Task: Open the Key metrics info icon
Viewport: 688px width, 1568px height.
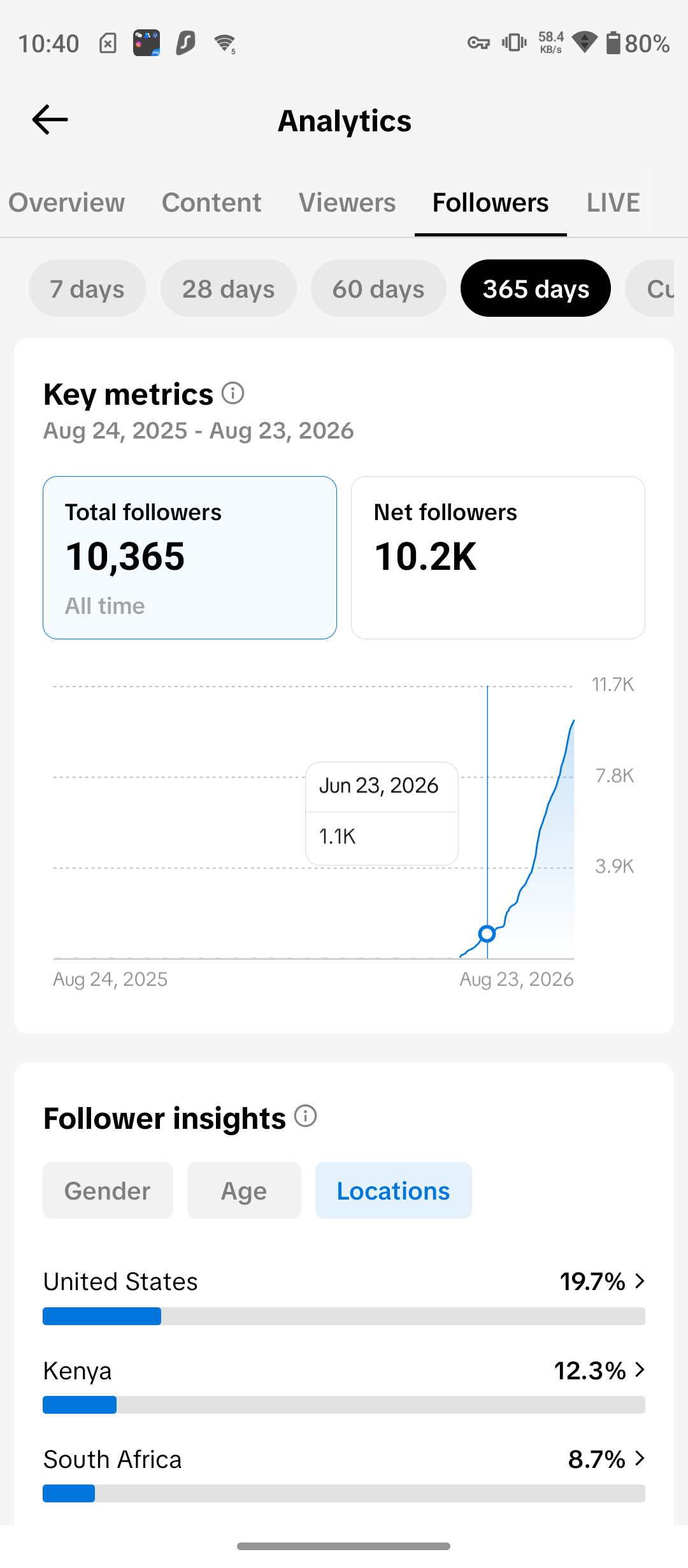Action: 233,393
